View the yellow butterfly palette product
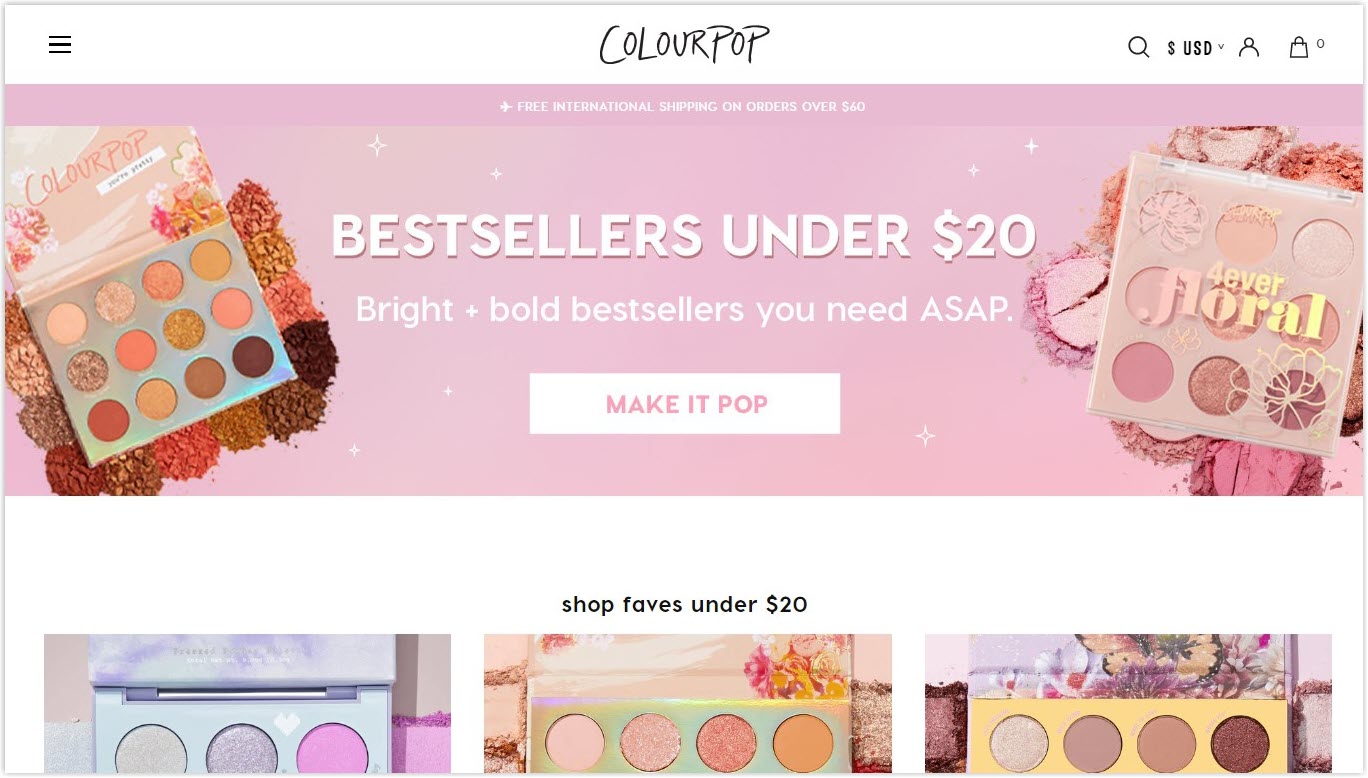1368x778 pixels. click(1128, 704)
